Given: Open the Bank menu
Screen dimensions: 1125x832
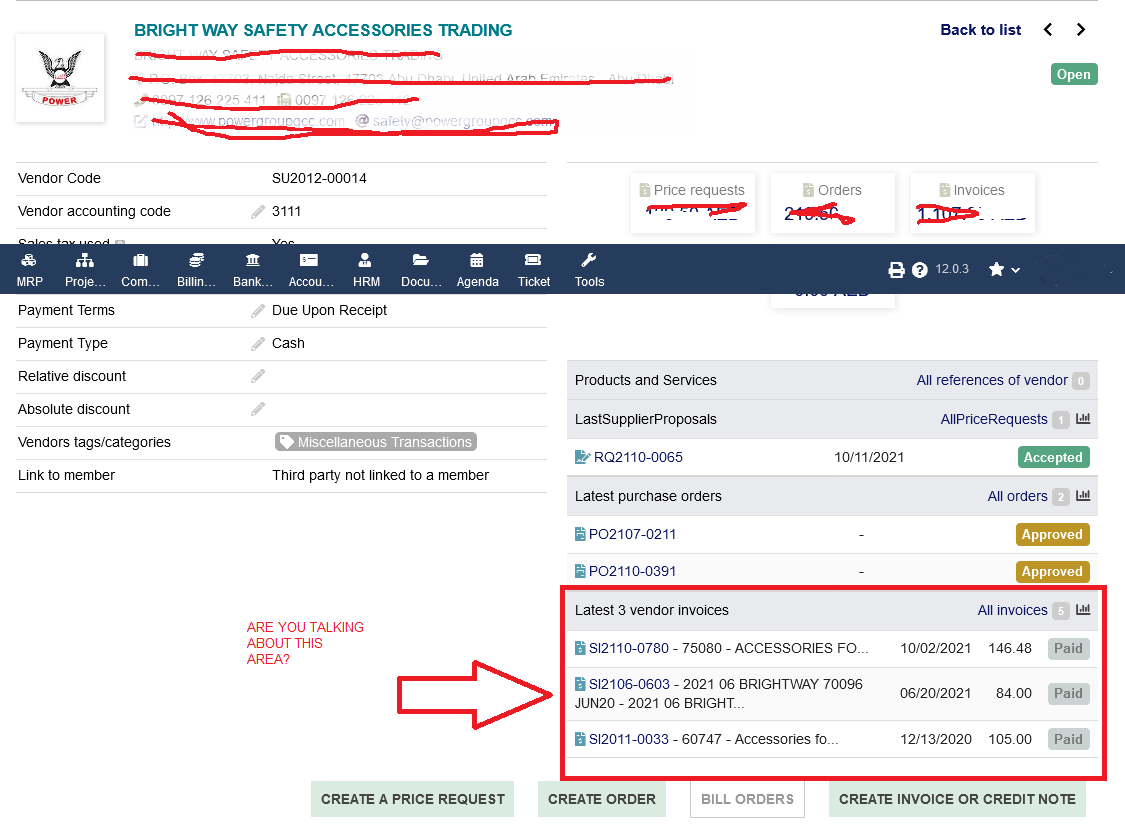Looking at the screenshot, I should (x=253, y=270).
